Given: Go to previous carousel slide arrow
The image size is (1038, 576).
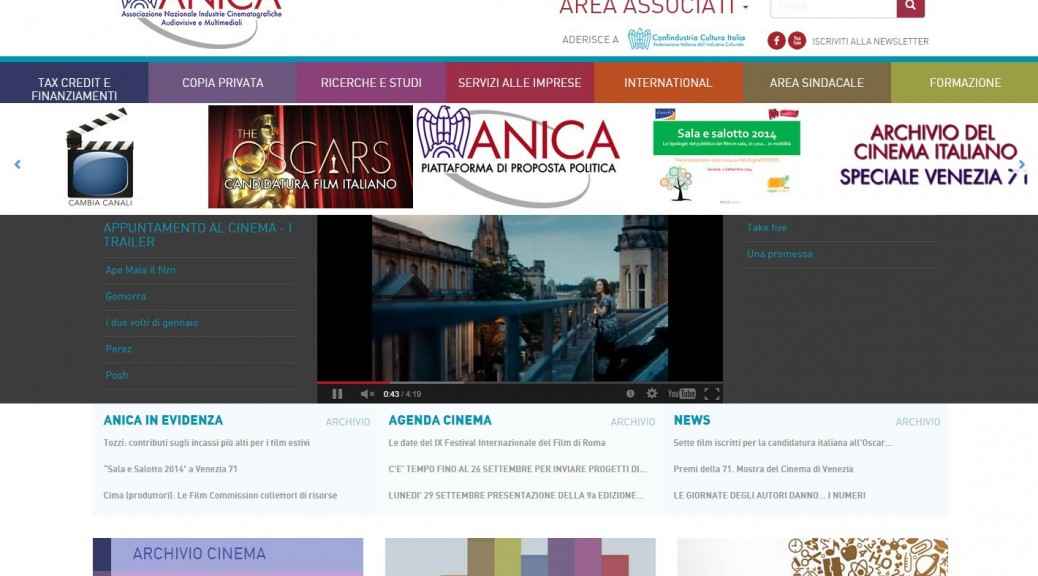Looking at the screenshot, I should pos(18,164).
